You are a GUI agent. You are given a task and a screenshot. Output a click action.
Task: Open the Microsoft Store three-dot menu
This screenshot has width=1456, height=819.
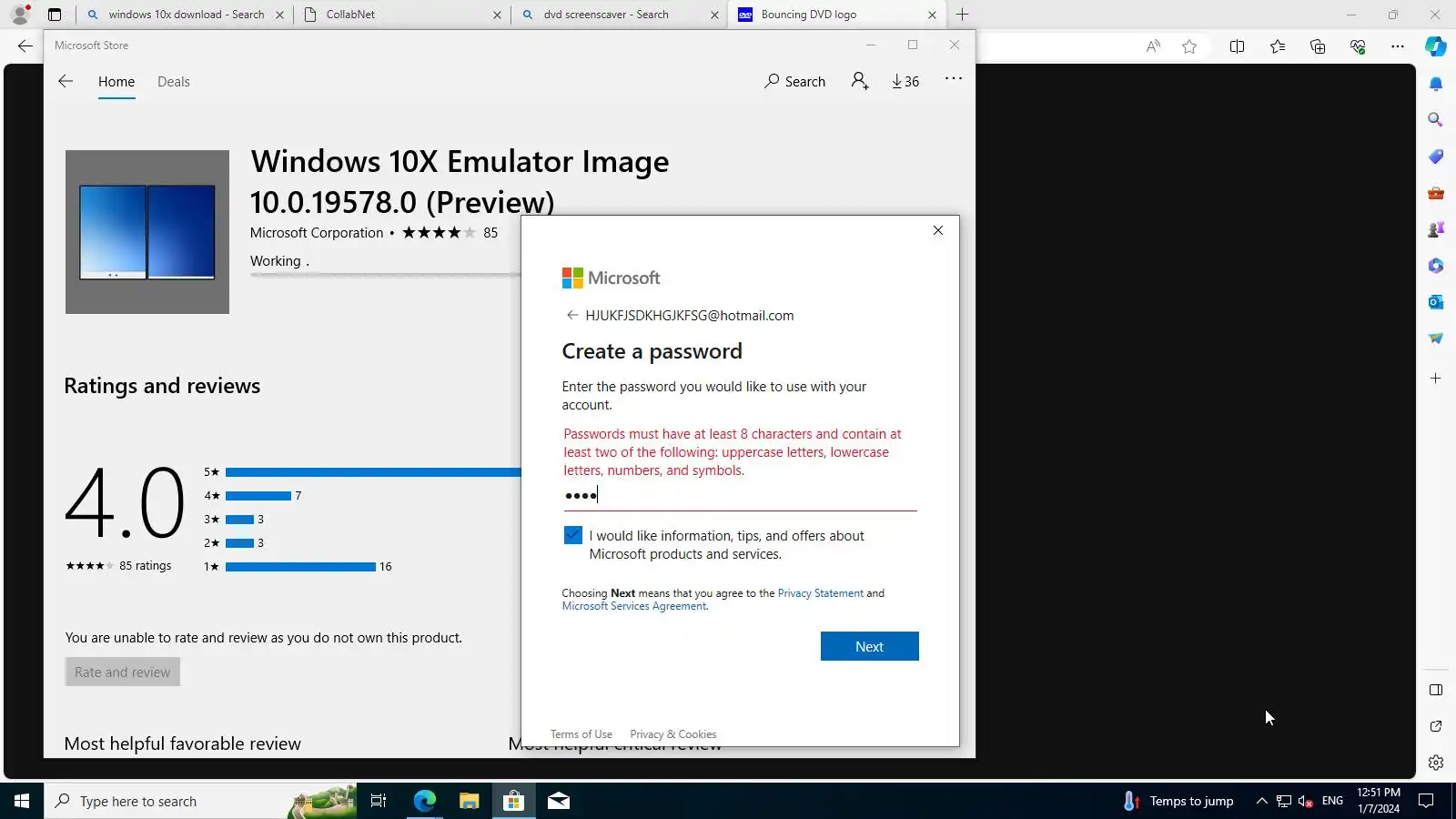[953, 79]
